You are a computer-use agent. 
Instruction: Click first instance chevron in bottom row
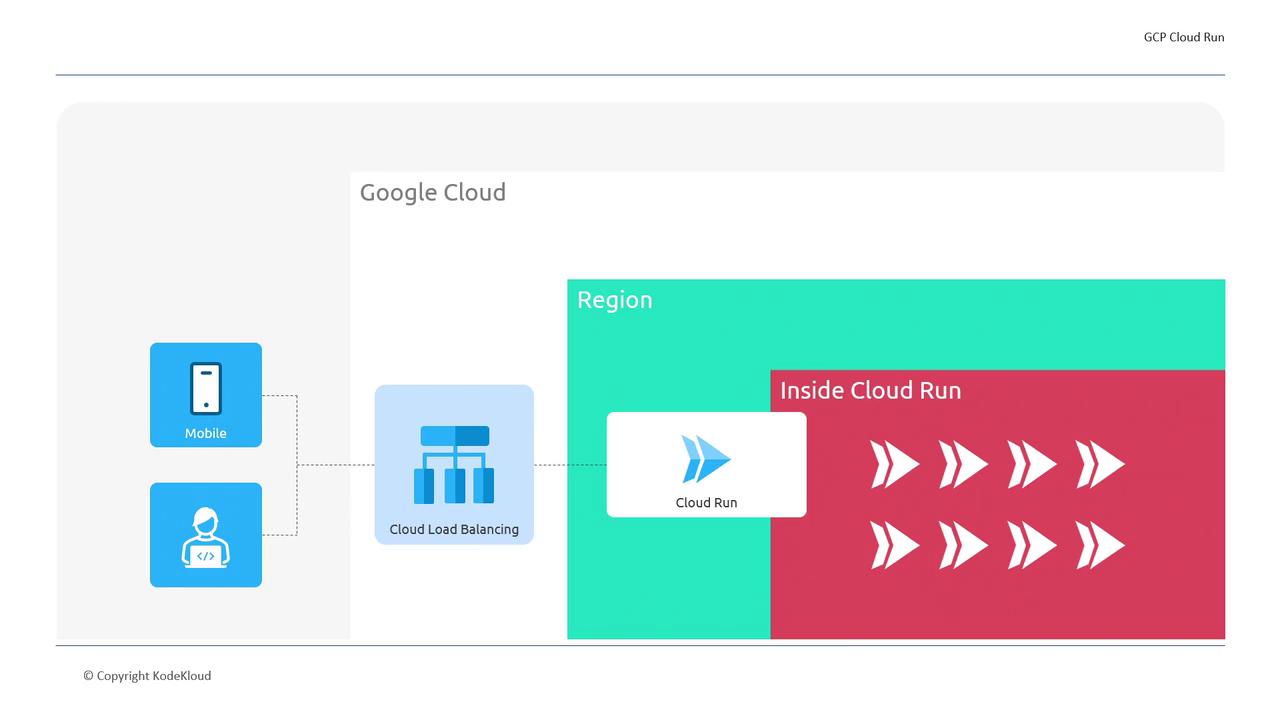coord(895,545)
